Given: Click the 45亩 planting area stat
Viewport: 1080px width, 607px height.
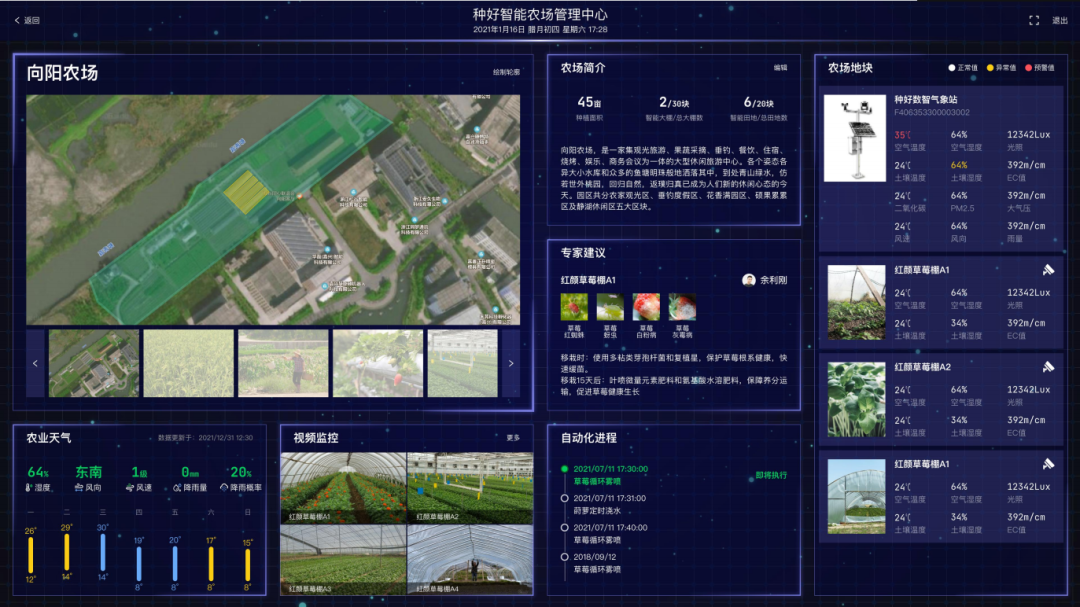Looking at the screenshot, I should (589, 103).
